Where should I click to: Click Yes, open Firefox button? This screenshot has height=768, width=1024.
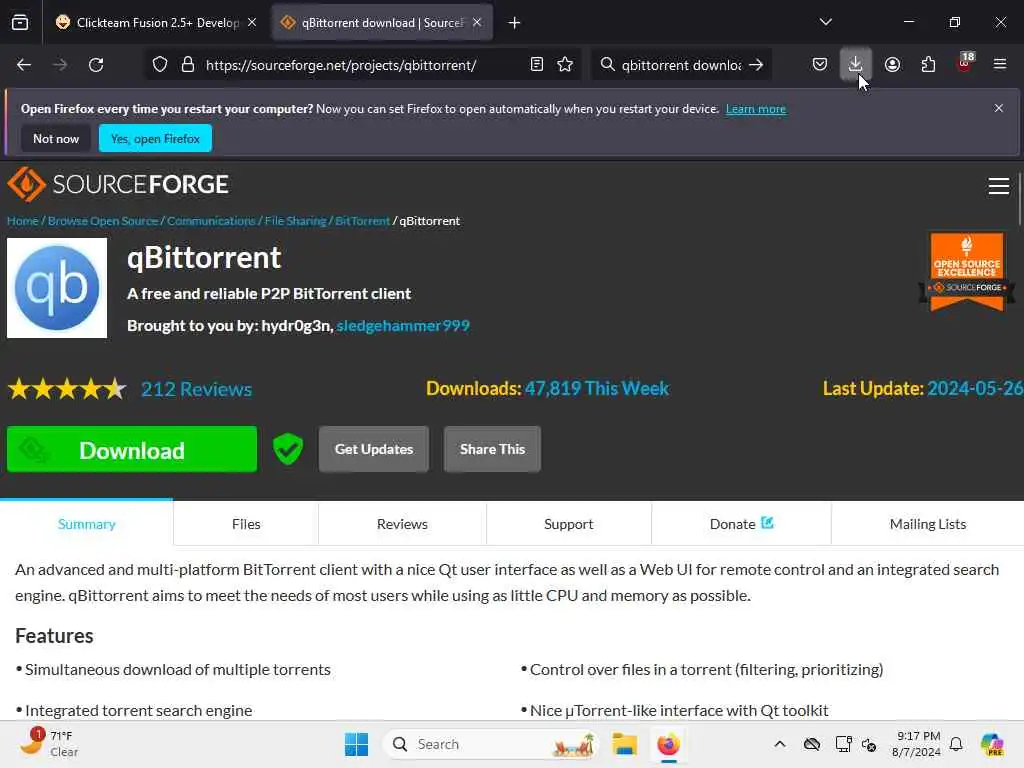(x=155, y=139)
